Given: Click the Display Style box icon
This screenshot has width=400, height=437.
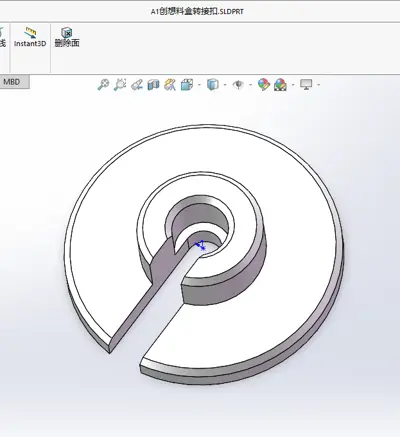Looking at the screenshot, I should [x=213, y=84].
